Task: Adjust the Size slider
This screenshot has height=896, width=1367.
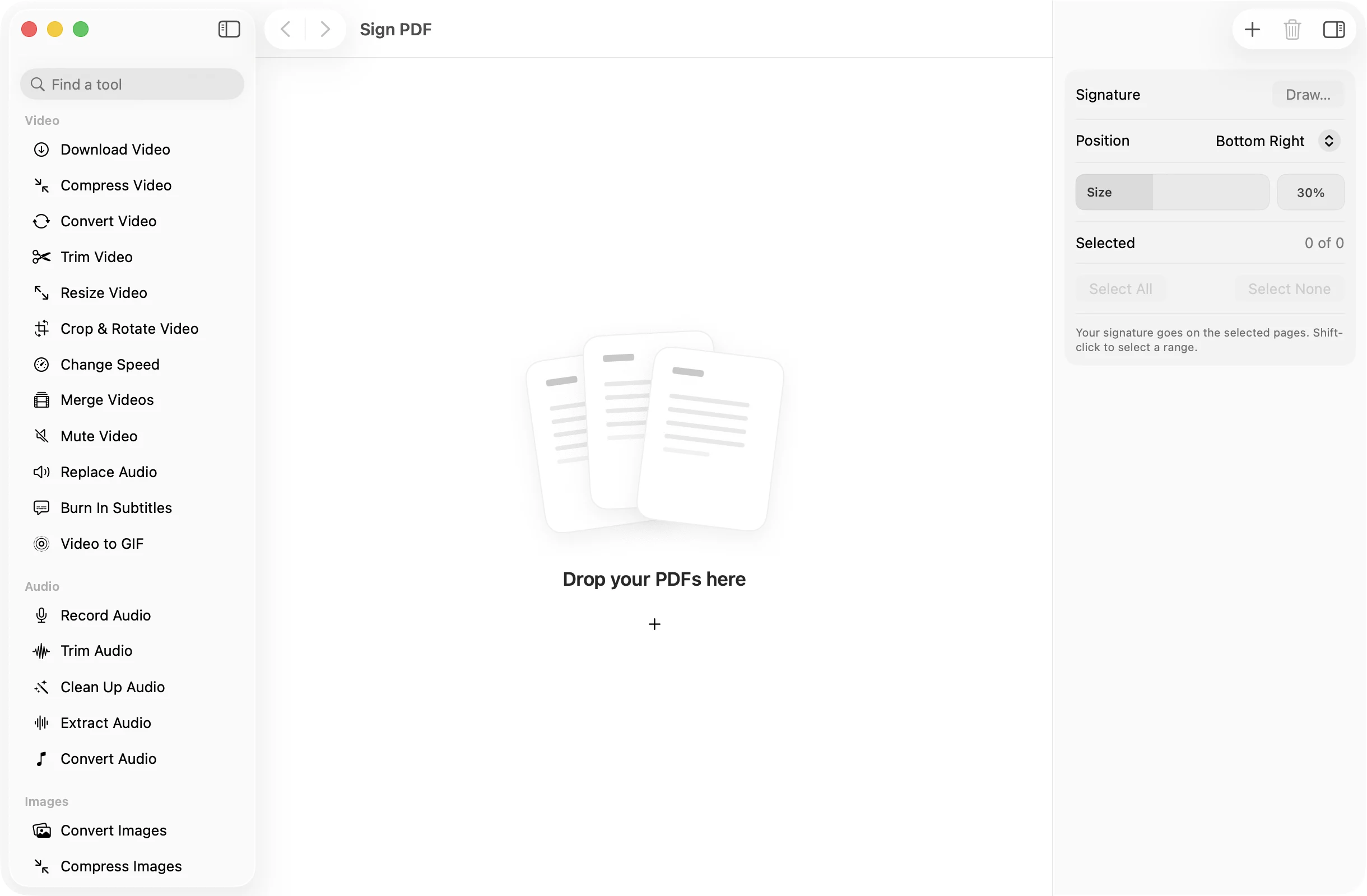Action: tap(1171, 192)
